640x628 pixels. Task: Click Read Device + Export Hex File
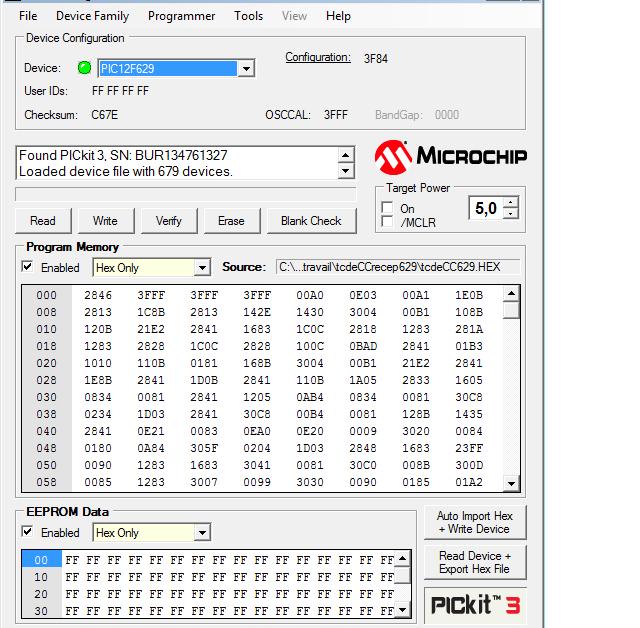[x=475, y=562]
